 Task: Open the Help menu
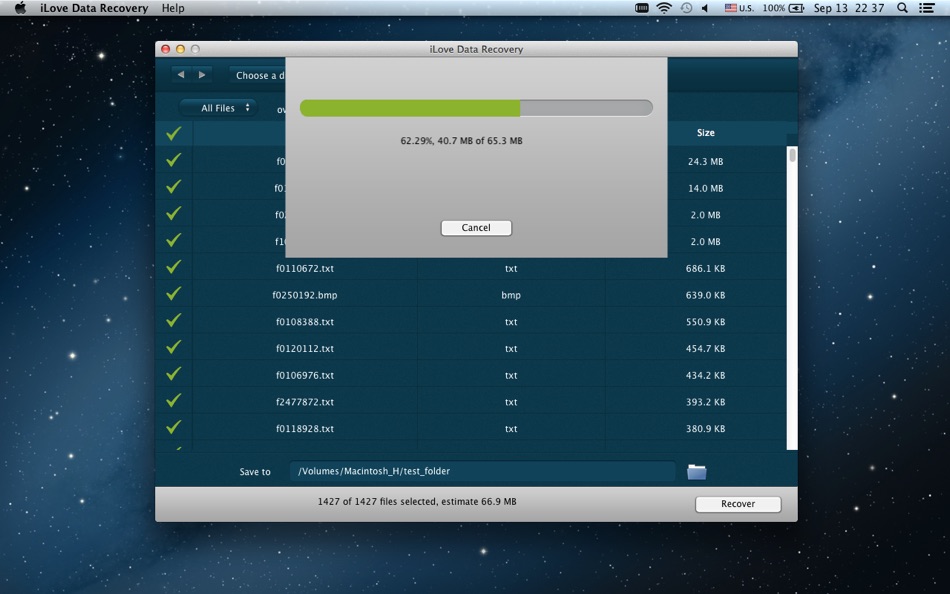pyautogui.click(x=173, y=8)
